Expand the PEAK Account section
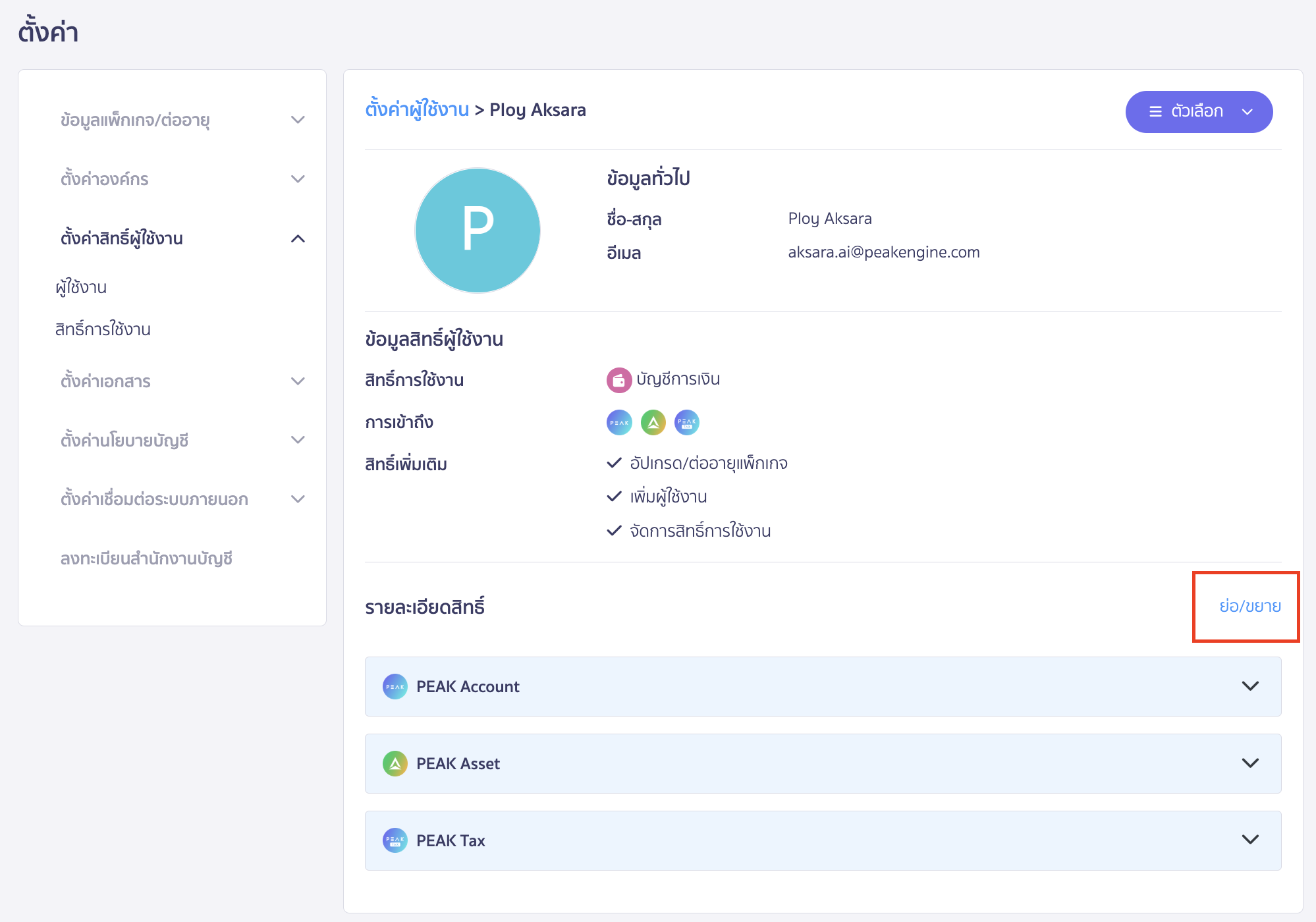The width and height of the screenshot is (1316, 922). 1249,686
